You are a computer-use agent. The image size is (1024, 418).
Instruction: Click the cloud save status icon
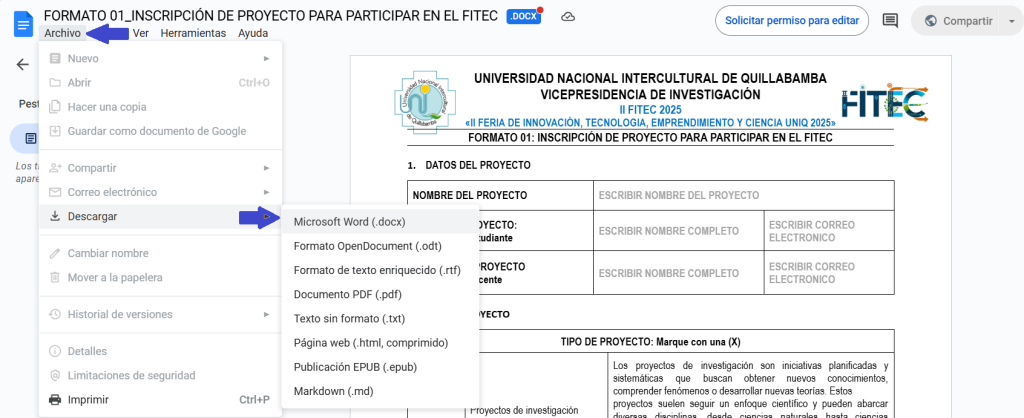click(x=568, y=17)
